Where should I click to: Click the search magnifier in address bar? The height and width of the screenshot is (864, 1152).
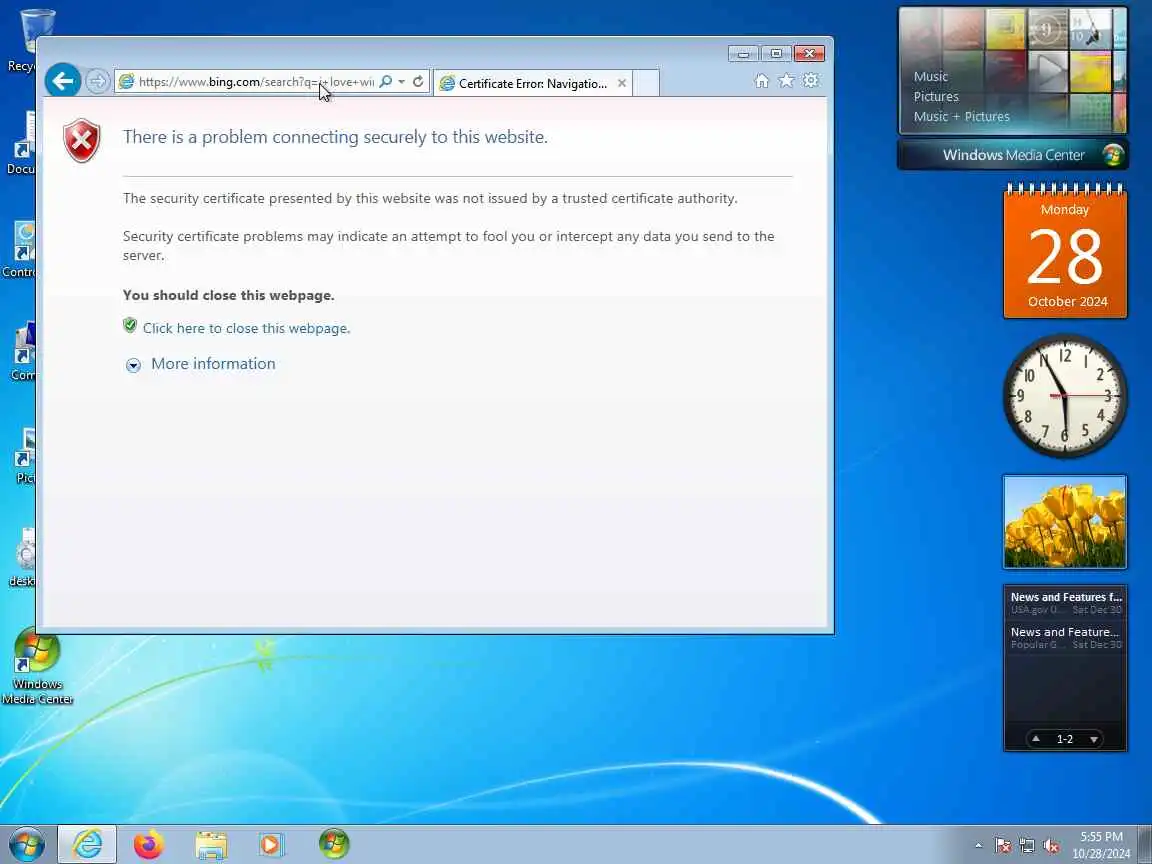tap(386, 82)
